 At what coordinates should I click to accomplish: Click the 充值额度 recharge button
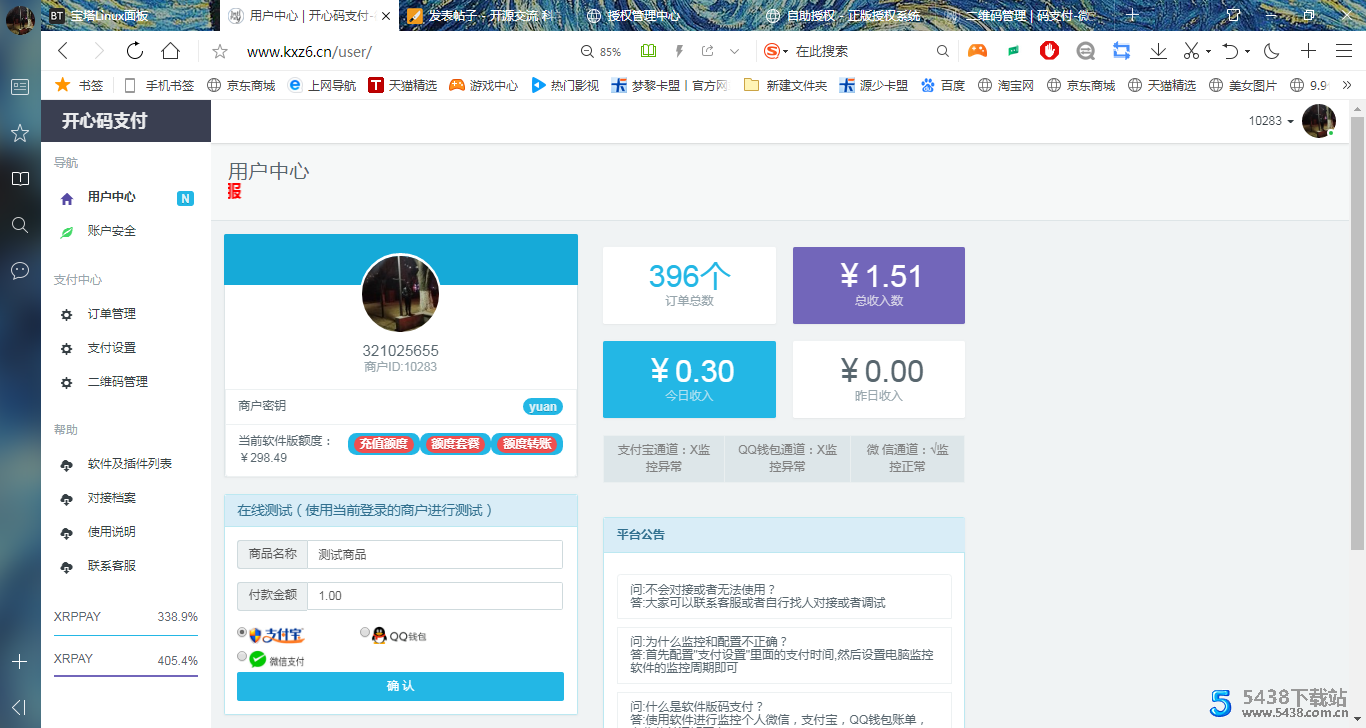[383, 443]
